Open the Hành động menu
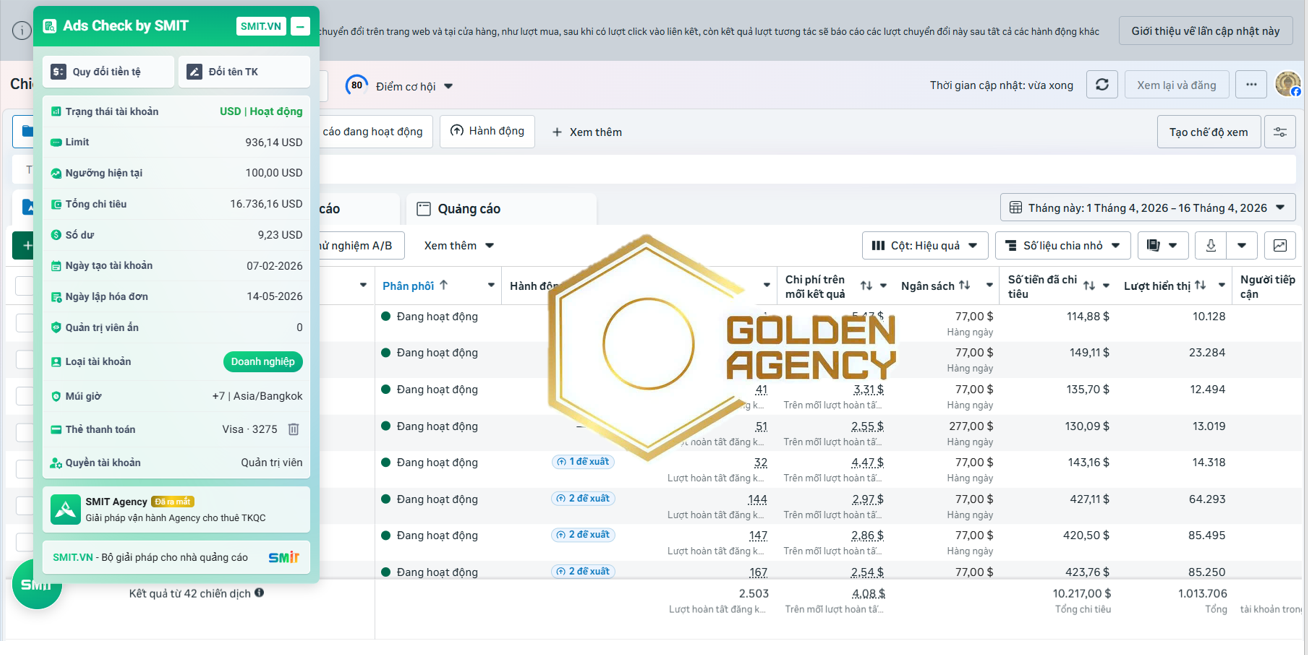The width and height of the screenshot is (1308, 655). point(487,131)
